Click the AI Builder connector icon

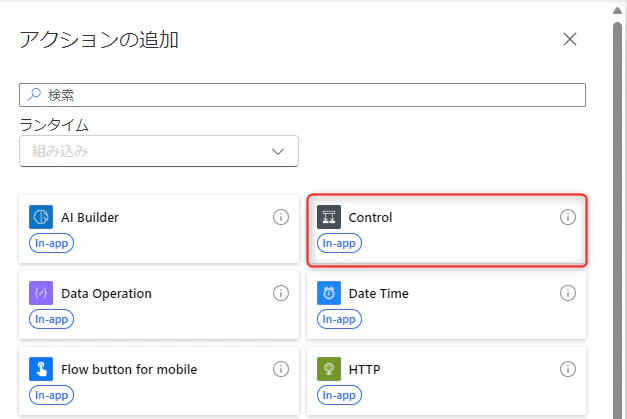tap(41, 217)
